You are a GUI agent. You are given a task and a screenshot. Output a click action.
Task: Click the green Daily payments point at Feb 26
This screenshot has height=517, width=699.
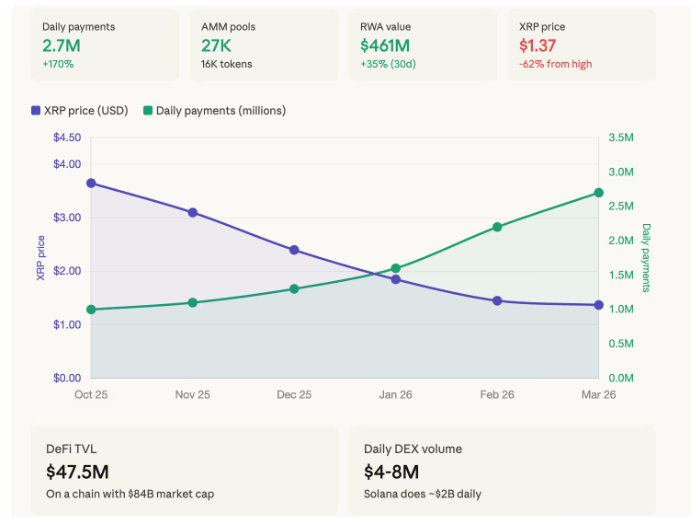497,227
